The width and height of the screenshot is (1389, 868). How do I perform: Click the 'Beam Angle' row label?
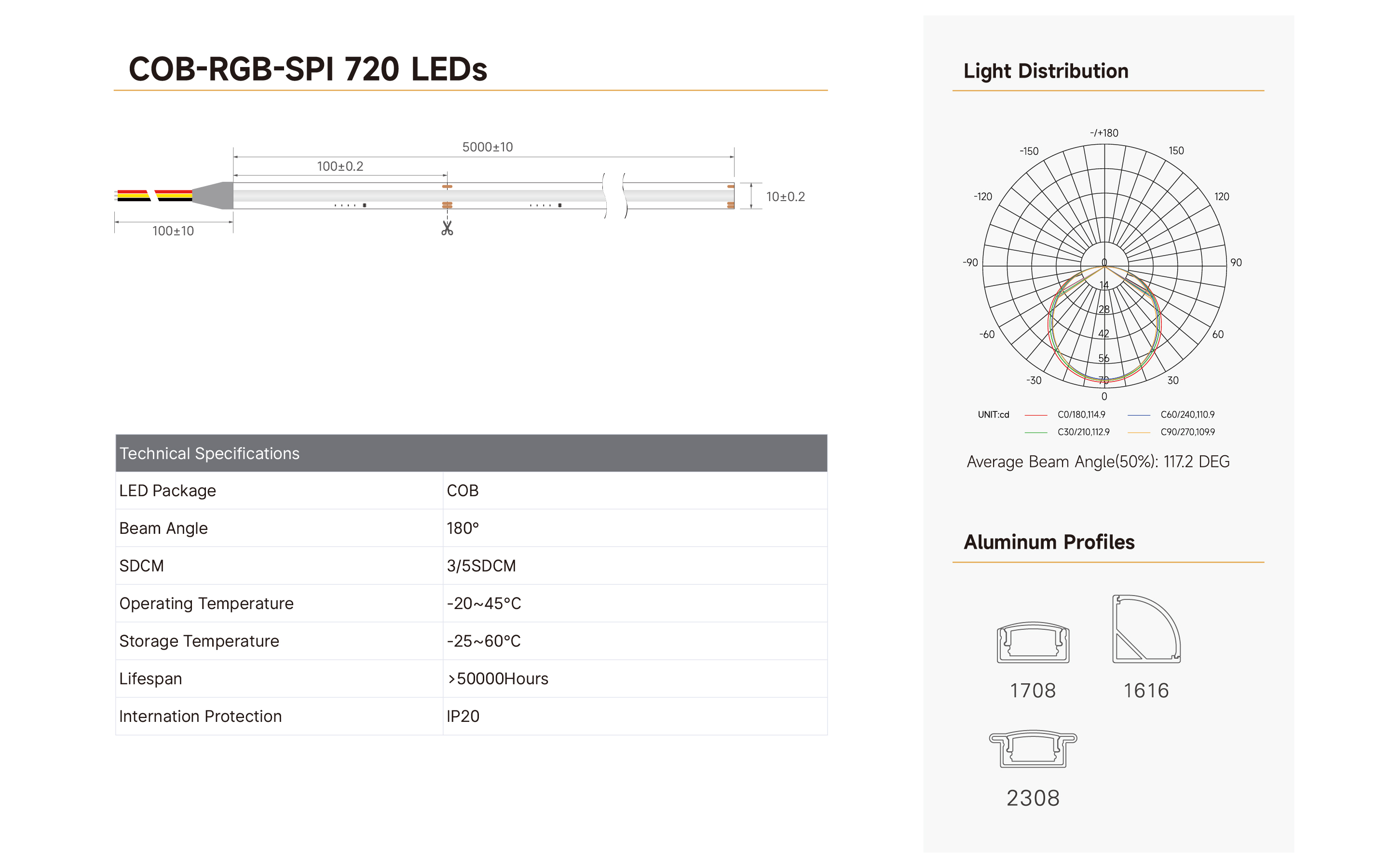point(163,528)
